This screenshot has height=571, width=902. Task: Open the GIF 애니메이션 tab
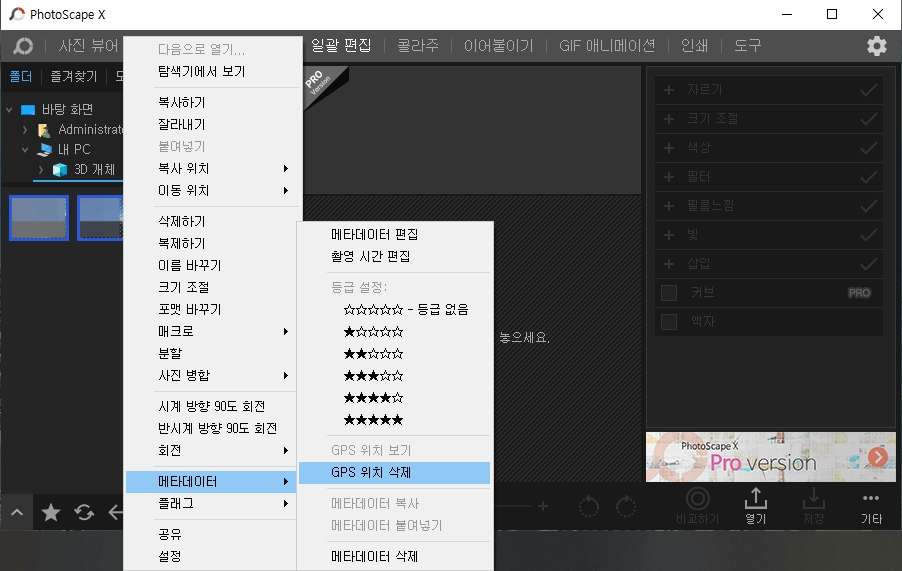click(607, 45)
